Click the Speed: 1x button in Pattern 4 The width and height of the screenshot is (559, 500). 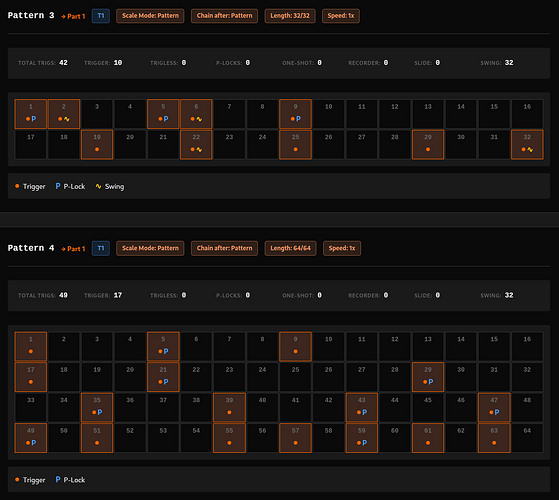pos(342,248)
